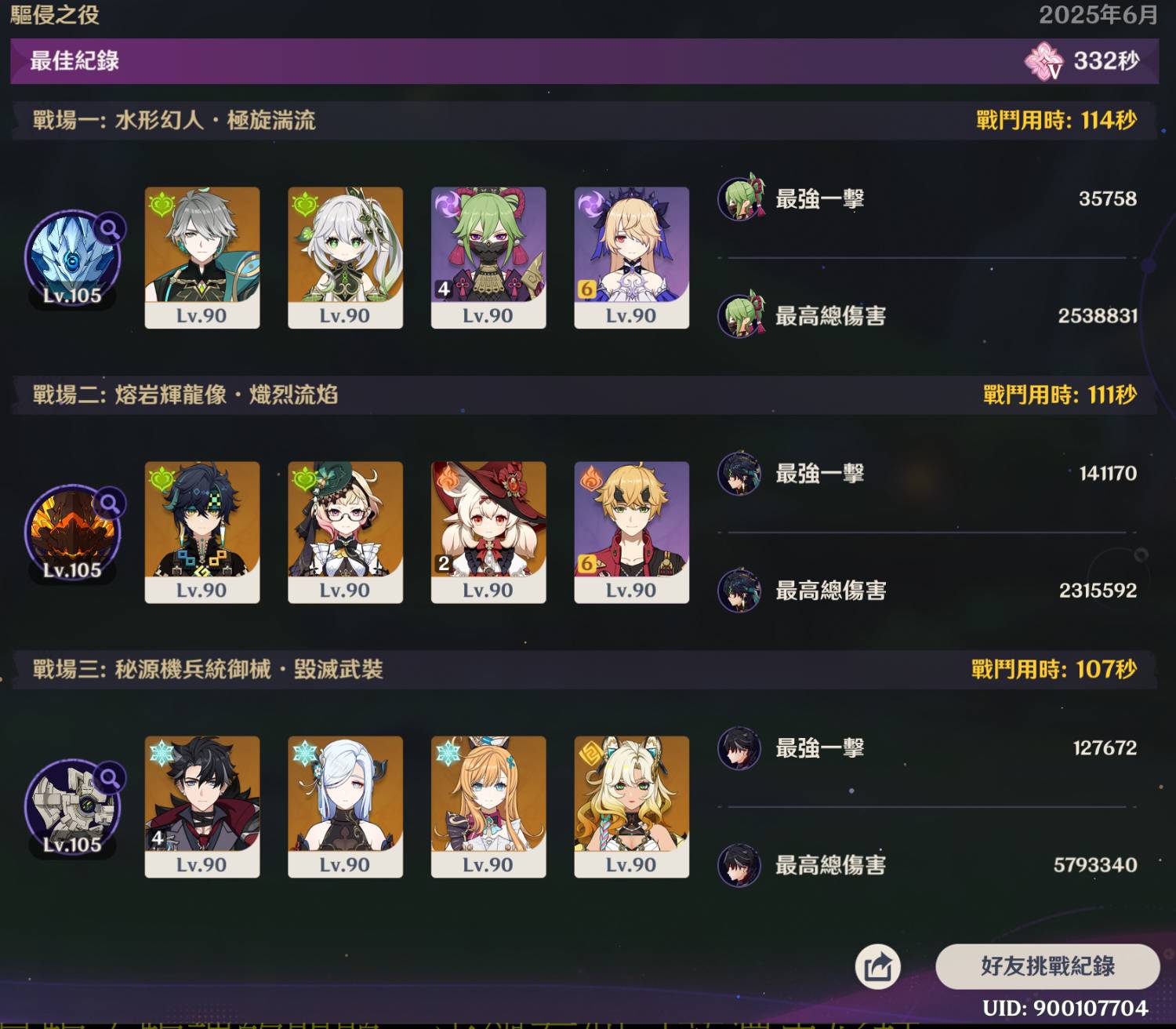
Task: Select the red witch hat character card
Action: [x=488, y=532]
